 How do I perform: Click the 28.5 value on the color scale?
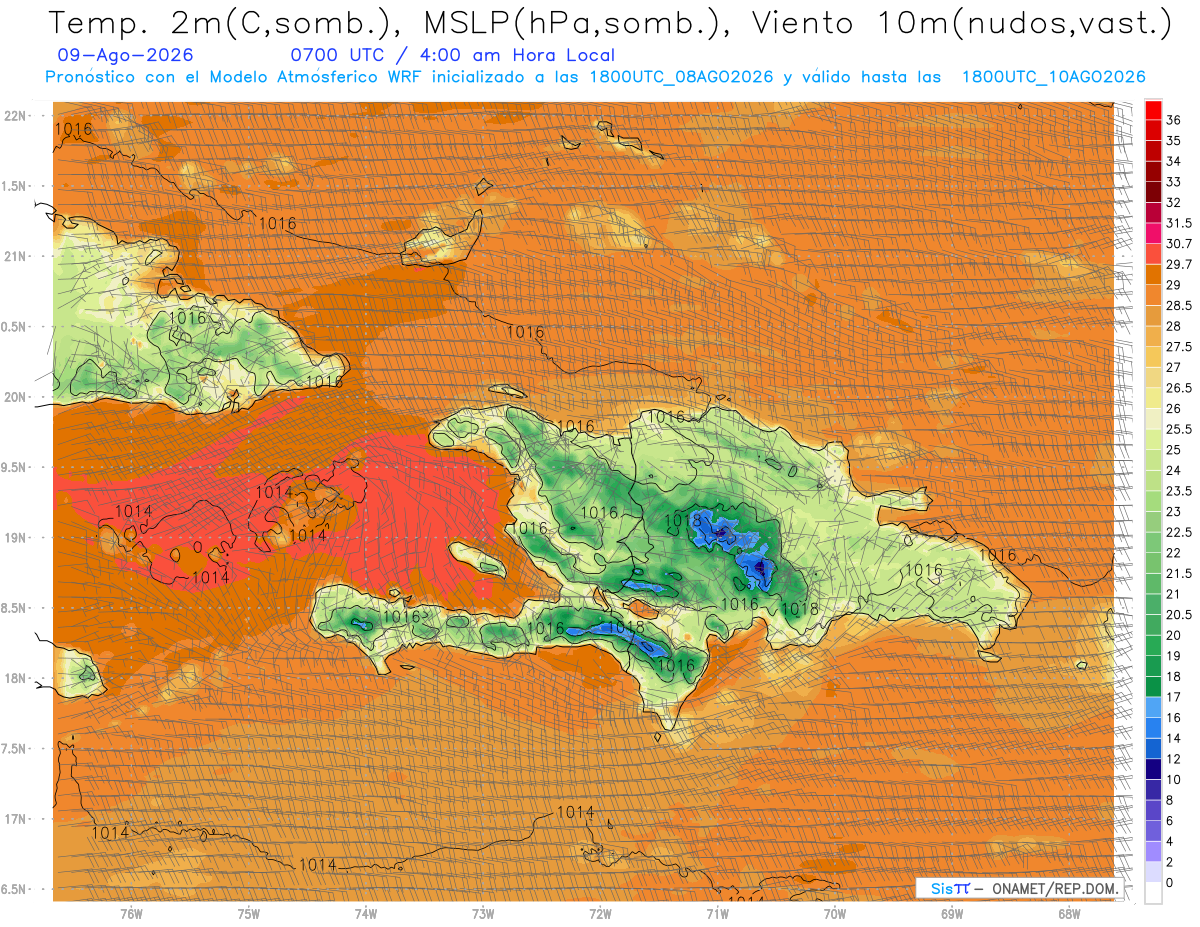click(1179, 305)
